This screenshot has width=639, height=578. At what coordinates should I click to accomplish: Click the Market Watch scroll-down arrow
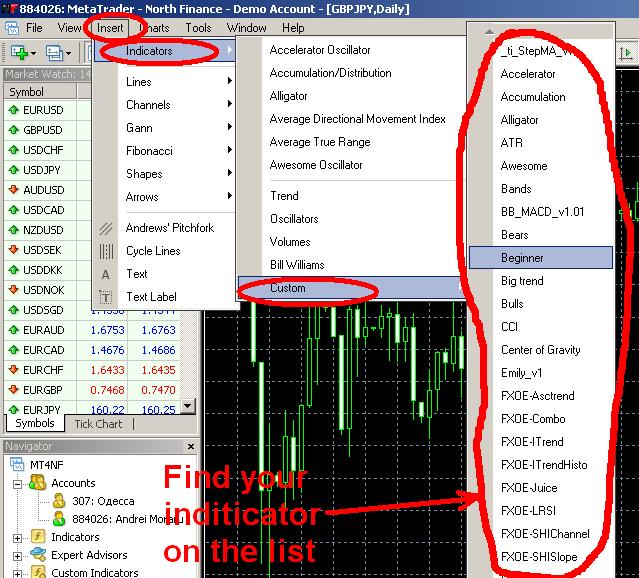(187, 406)
